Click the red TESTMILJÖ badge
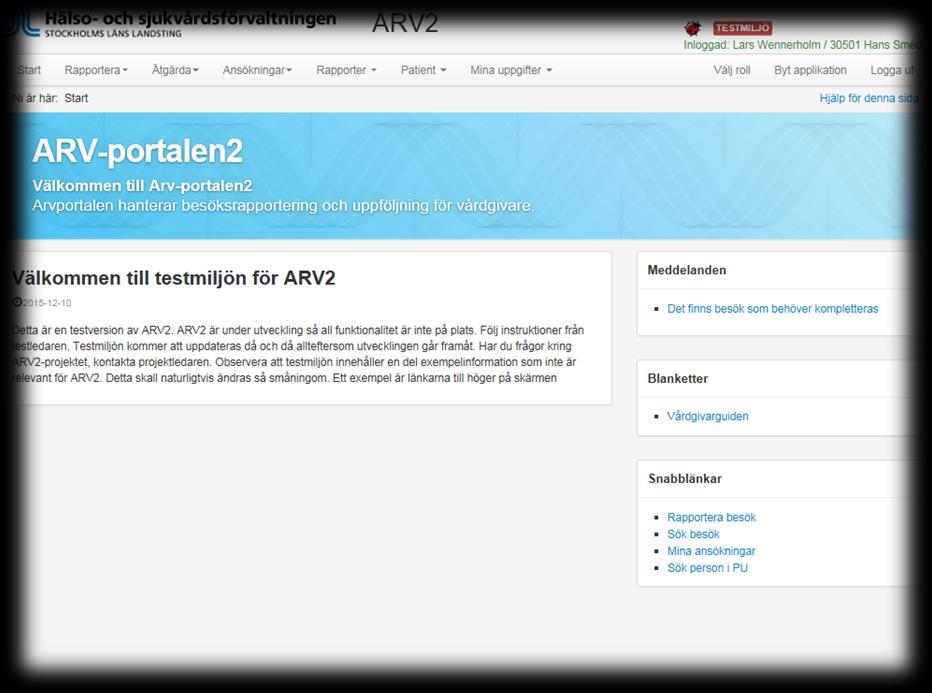Screen dimensions: 932x693 point(742,28)
